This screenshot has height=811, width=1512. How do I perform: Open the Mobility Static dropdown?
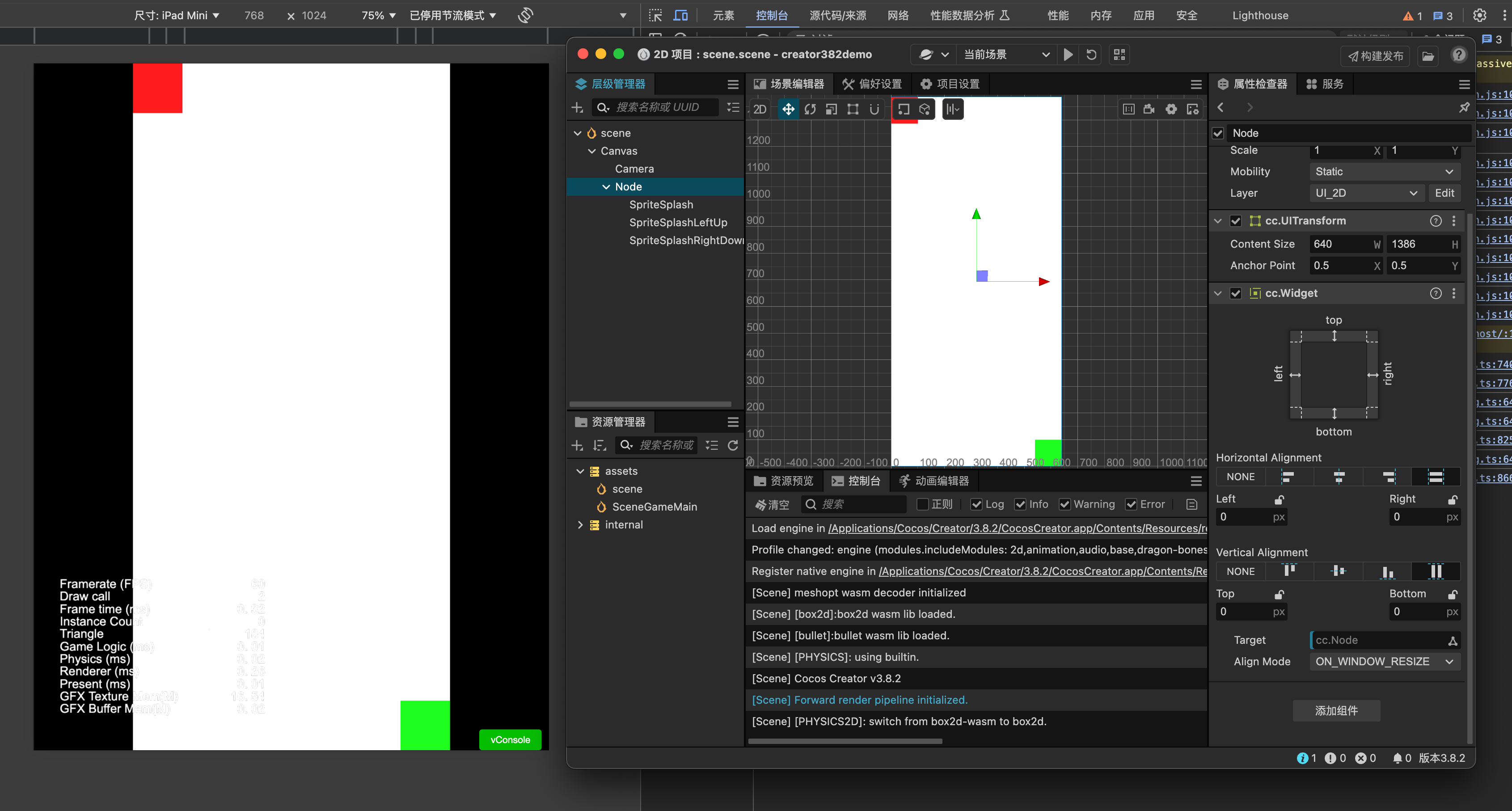(x=1383, y=171)
